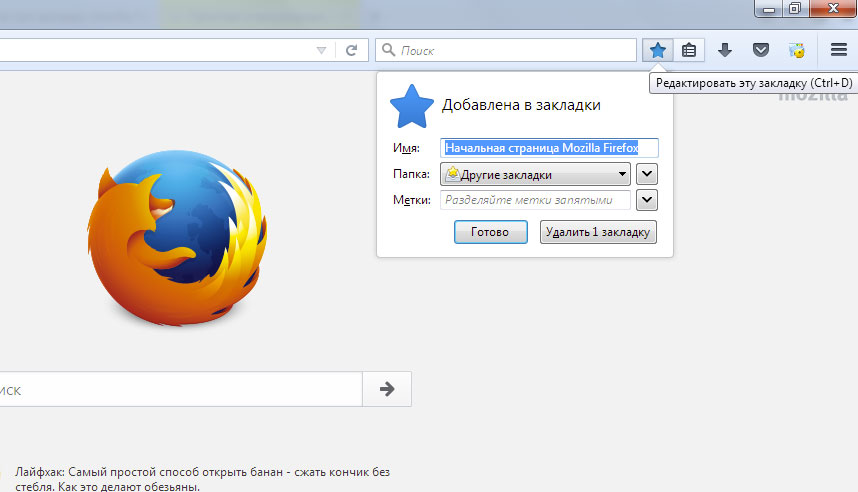The image size is (858, 492).
Task: Open the Downloads arrow icon
Action: coord(724,50)
